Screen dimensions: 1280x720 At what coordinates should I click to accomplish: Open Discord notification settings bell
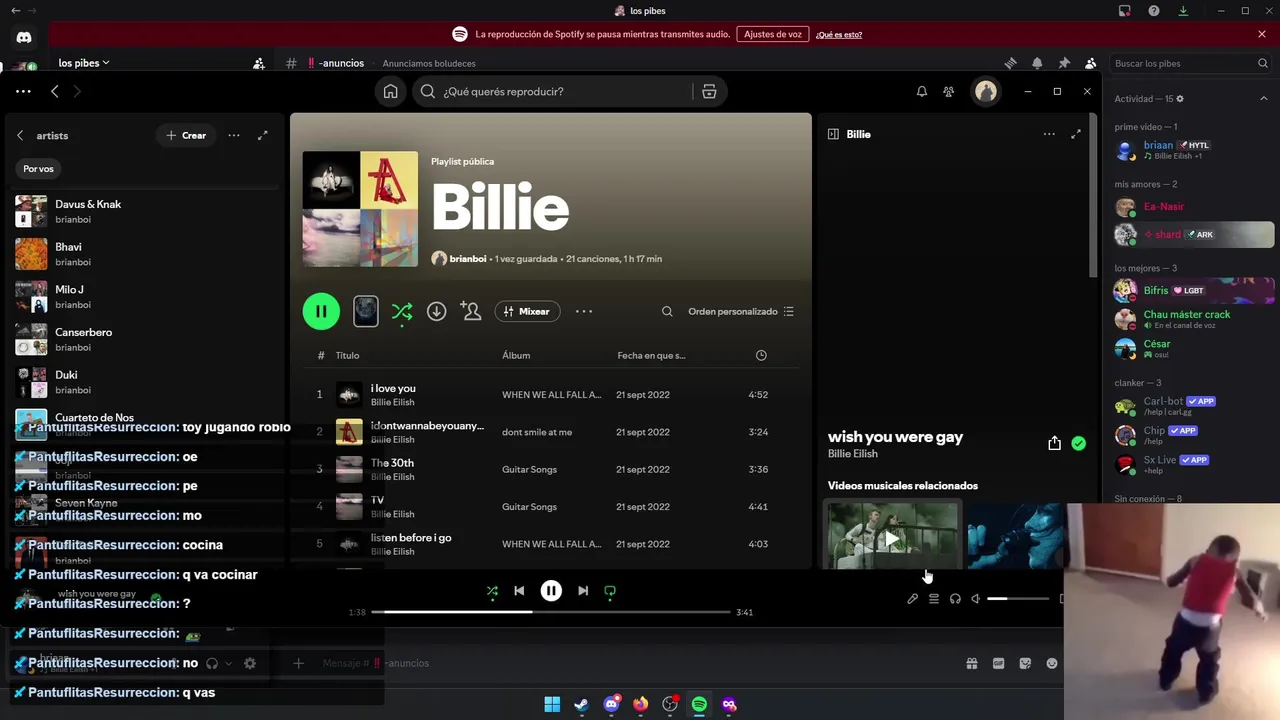(x=1037, y=63)
